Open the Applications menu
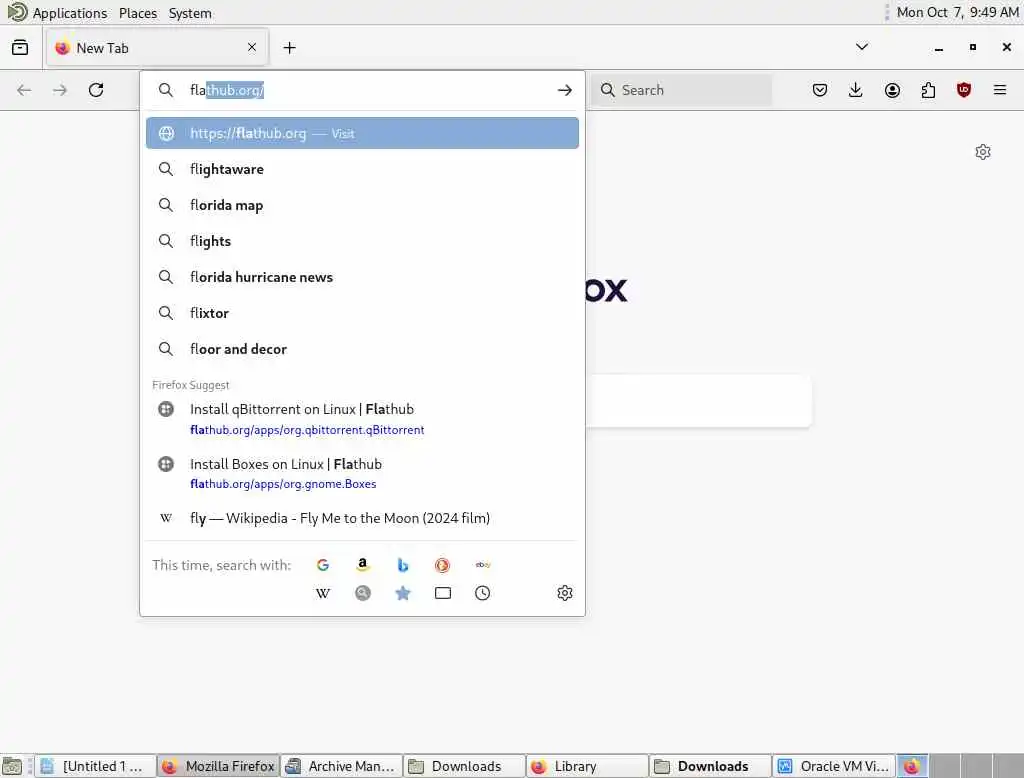 pos(70,13)
